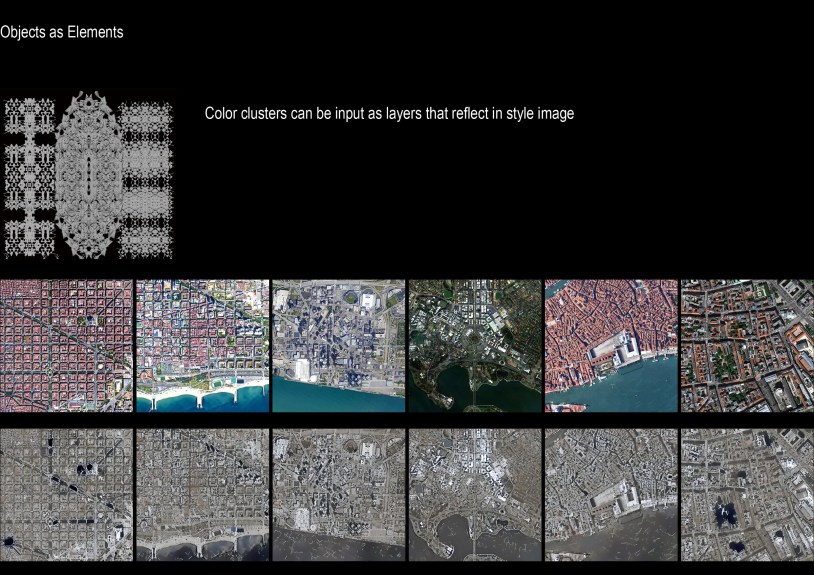Screen dimensions: 814x575
Task: Click the grayscale downtown skyscraper styled image
Action: click(338, 494)
